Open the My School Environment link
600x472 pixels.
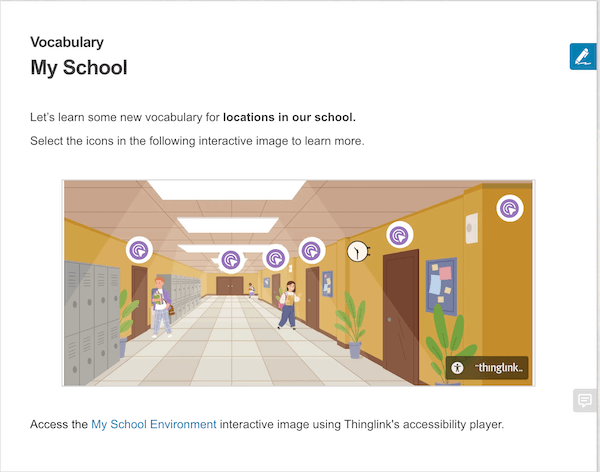[x=153, y=425]
